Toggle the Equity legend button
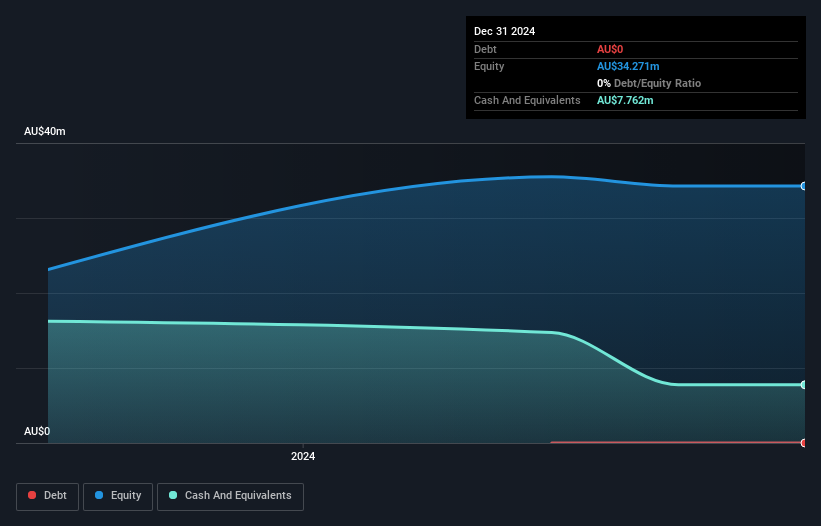 point(118,496)
